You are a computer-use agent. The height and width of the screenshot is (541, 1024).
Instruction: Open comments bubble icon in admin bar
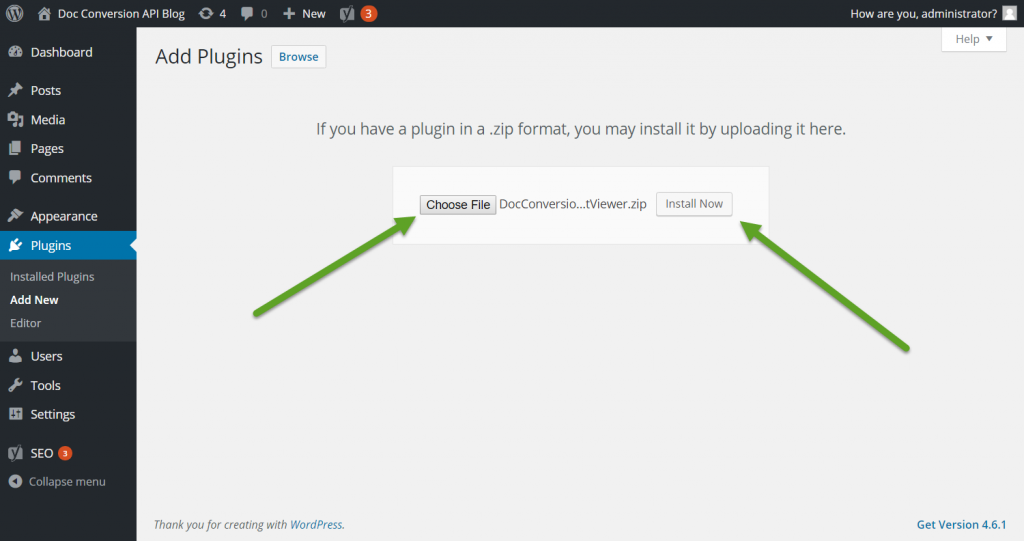point(247,13)
